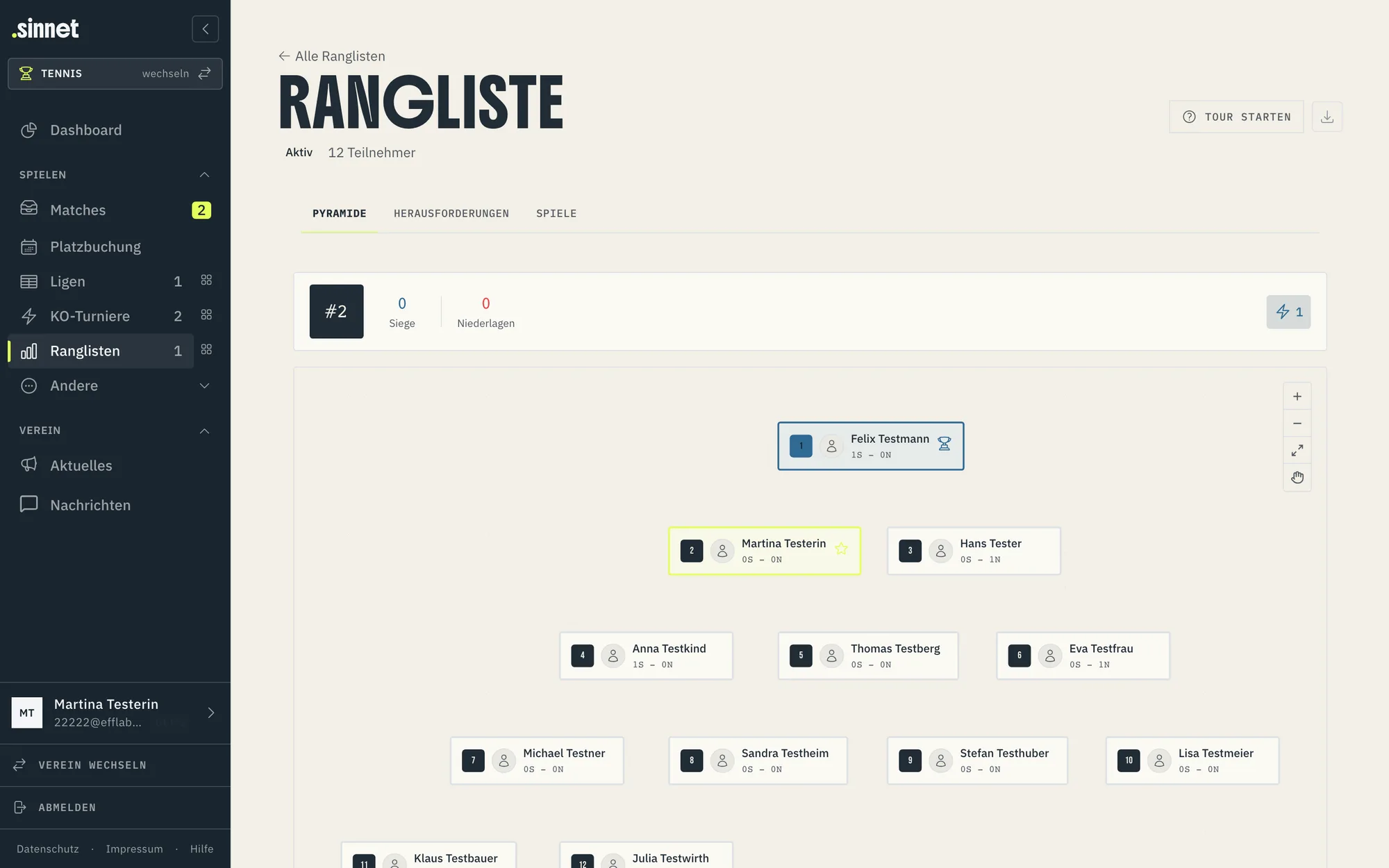Click the download icon next to Tour starten
Viewport: 1389px width, 868px height.
1326,117
